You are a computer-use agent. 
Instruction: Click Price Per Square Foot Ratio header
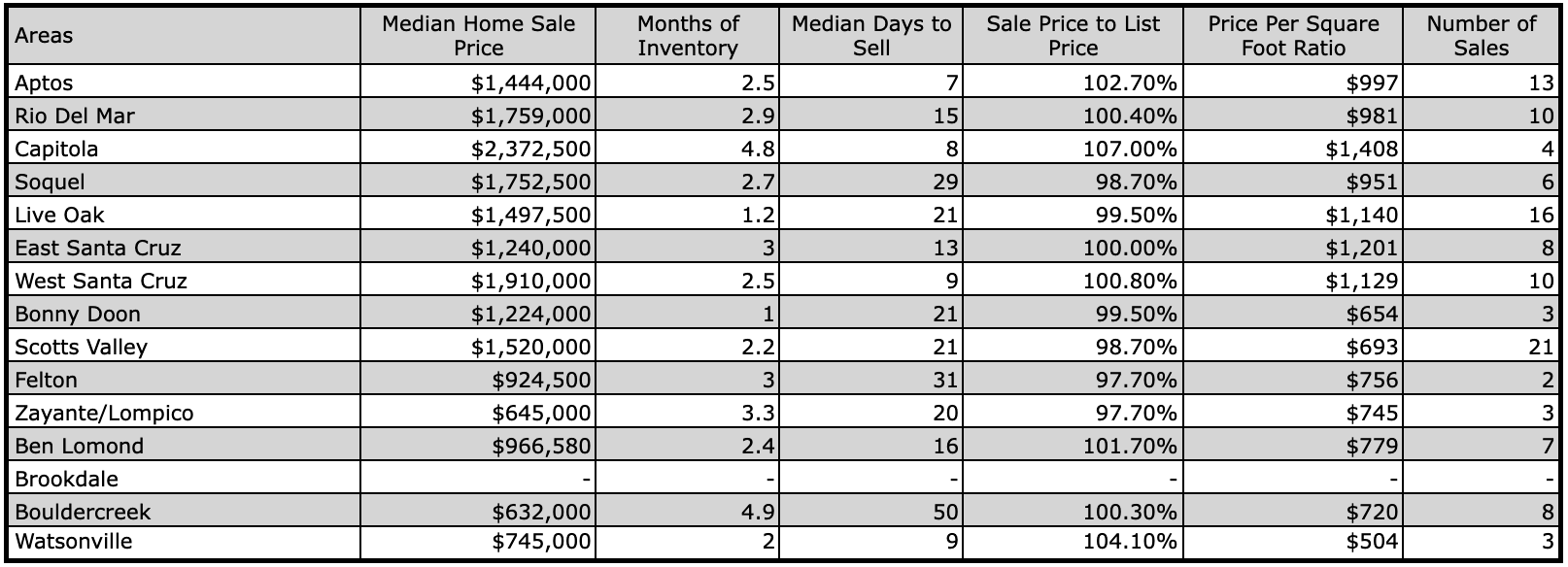coord(1293,36)
